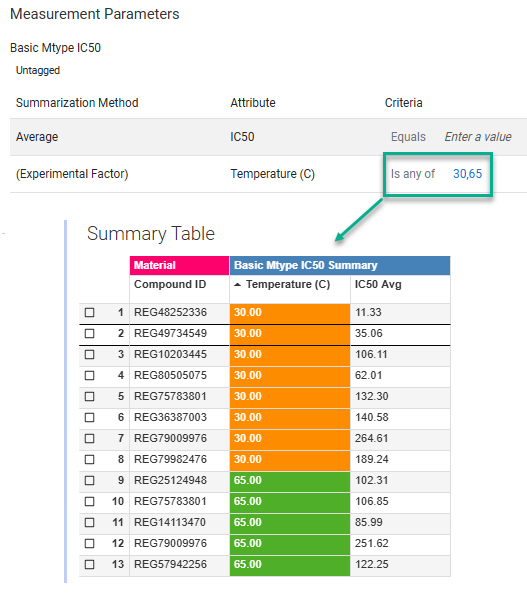Screen dimensions: 527x597
Task: Click the Untagged label
Action: pos(38,70)
